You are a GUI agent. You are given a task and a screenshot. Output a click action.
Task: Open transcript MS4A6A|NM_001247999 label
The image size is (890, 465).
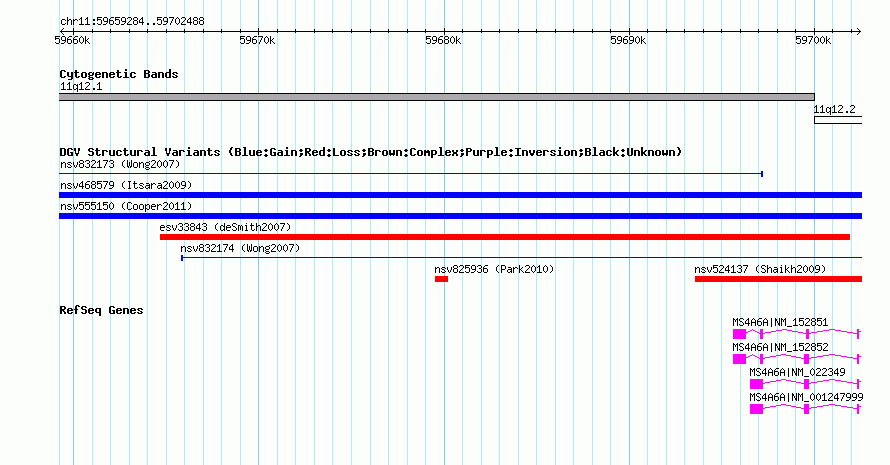coord(806,397)
